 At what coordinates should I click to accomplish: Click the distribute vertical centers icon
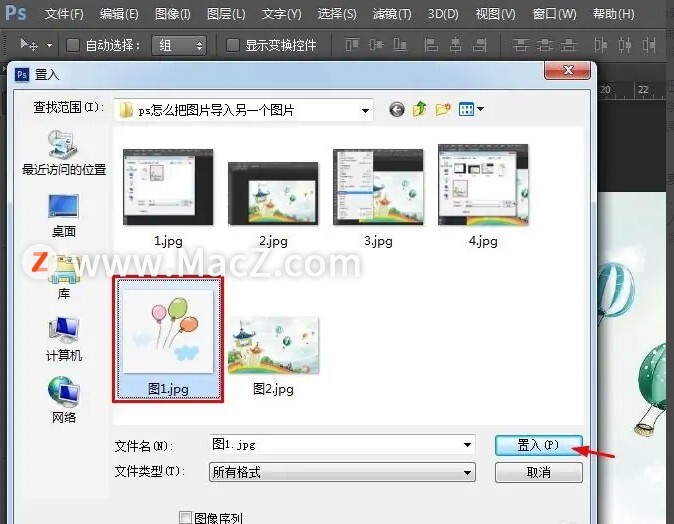click(545, 45)
